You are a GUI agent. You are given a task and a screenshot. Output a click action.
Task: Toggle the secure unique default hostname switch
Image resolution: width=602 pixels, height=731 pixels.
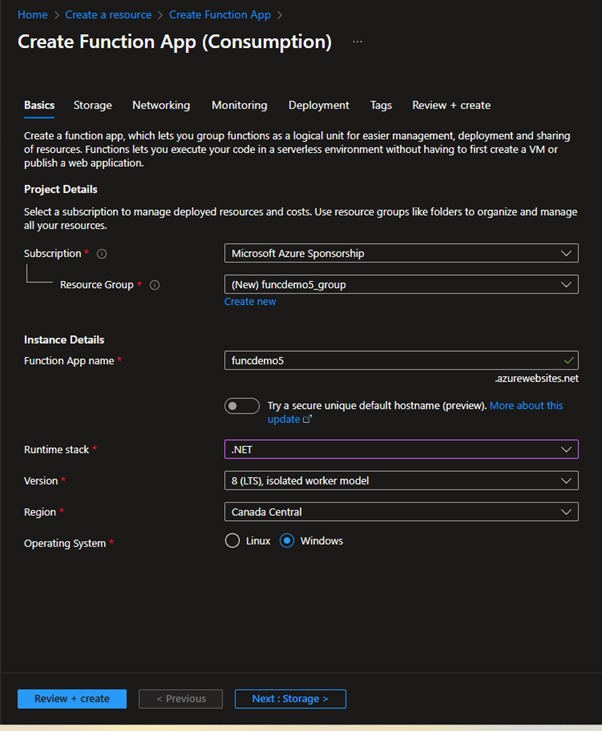(x=242, y=406)
